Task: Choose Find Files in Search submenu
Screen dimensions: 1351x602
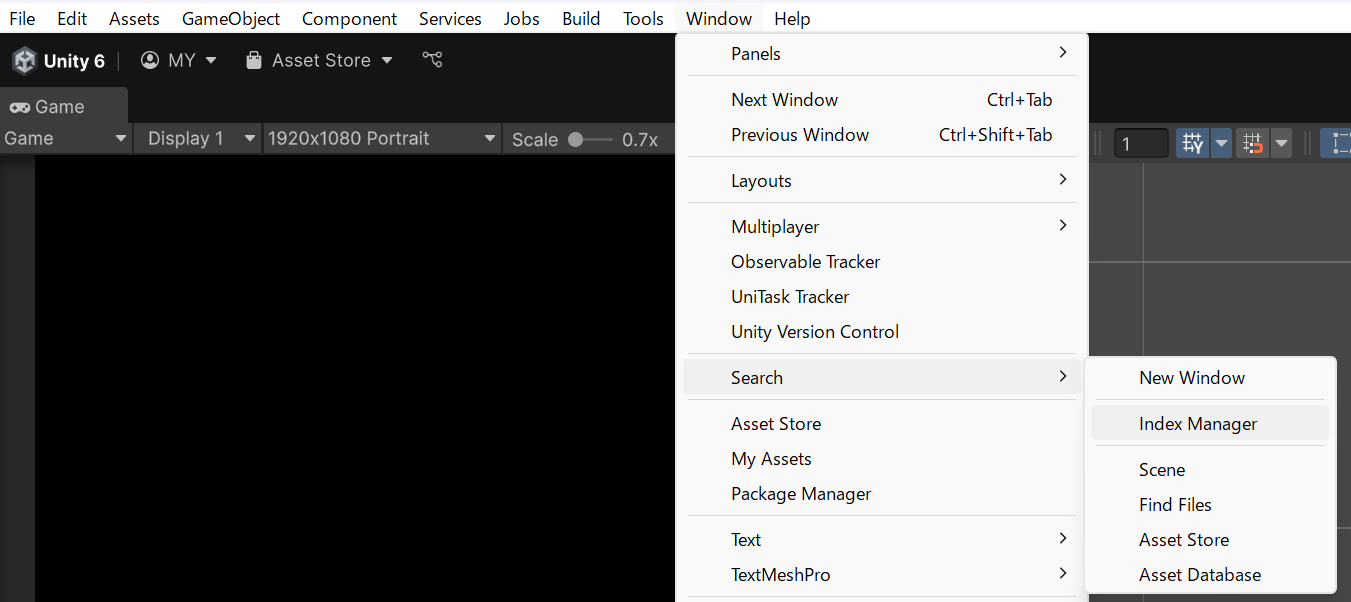Action: pos(1174,505)
